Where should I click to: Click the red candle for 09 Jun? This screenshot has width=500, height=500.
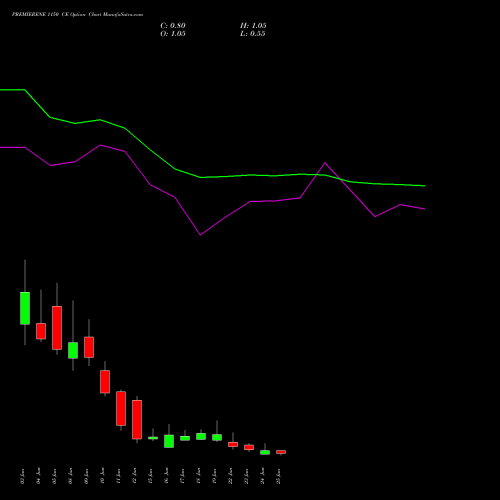click(x=89, y=347)
